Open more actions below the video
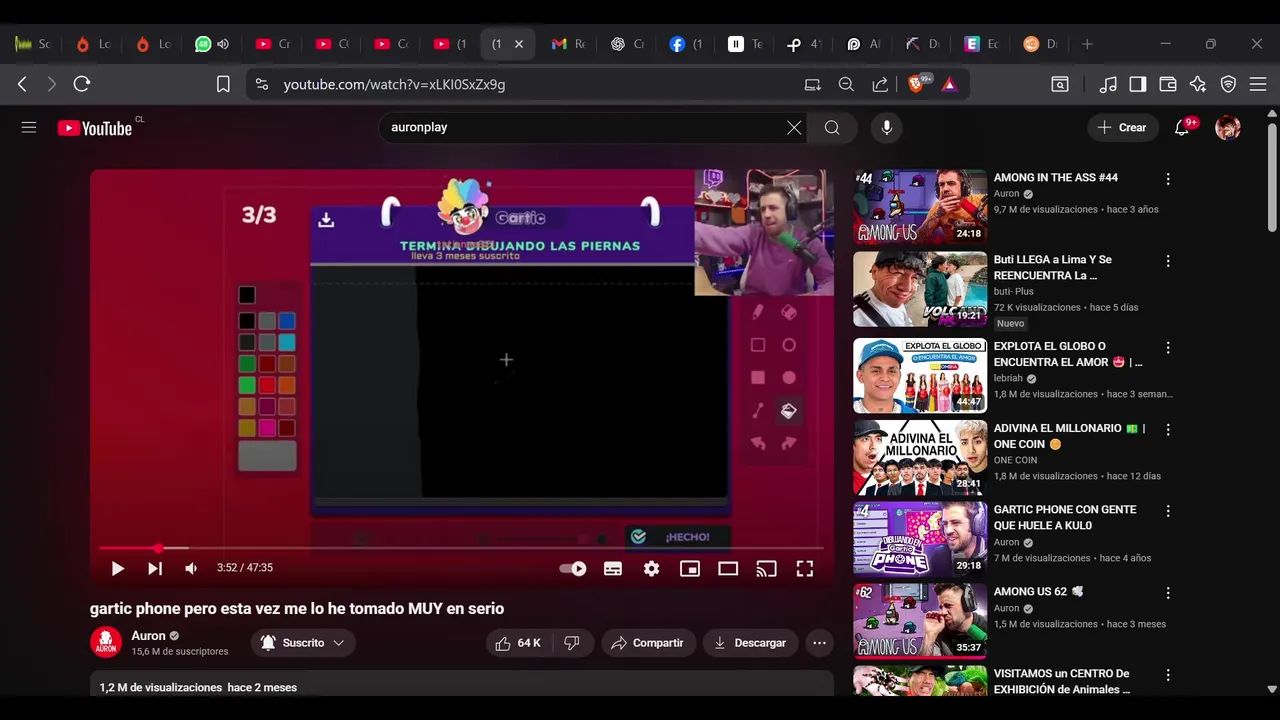The height and width of the screenshot is (720, 1280). point(819,643)
